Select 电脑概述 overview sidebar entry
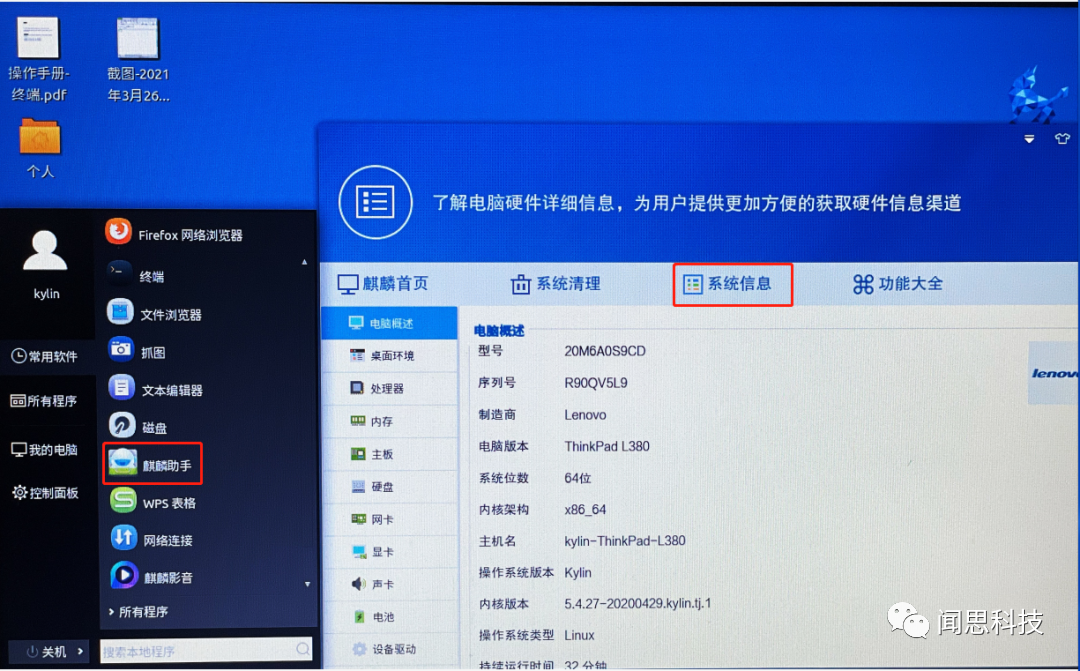 tap(389, 323)
